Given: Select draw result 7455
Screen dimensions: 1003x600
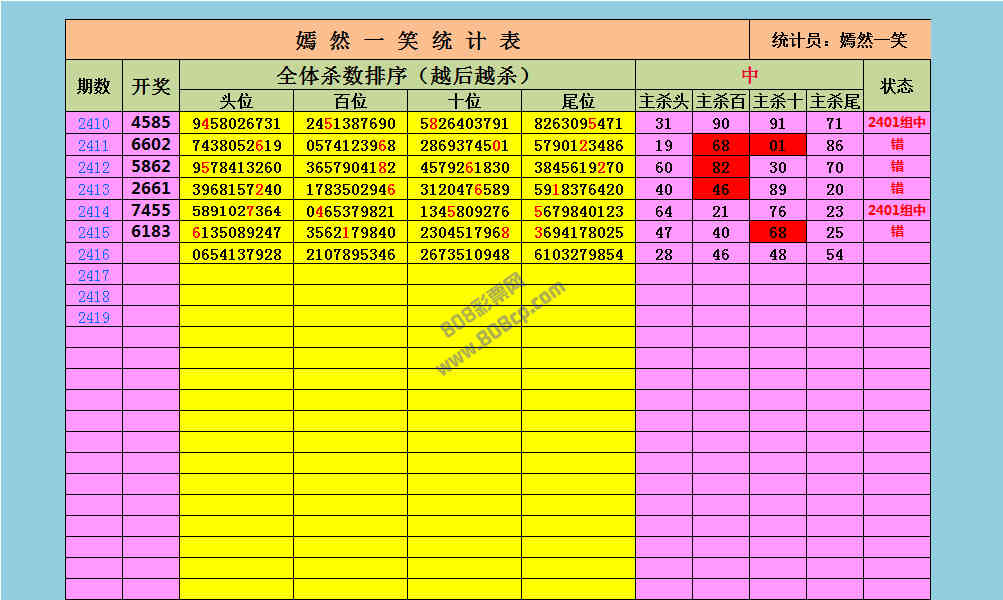Looking at the screenshot, I should (x=151, y=211).
